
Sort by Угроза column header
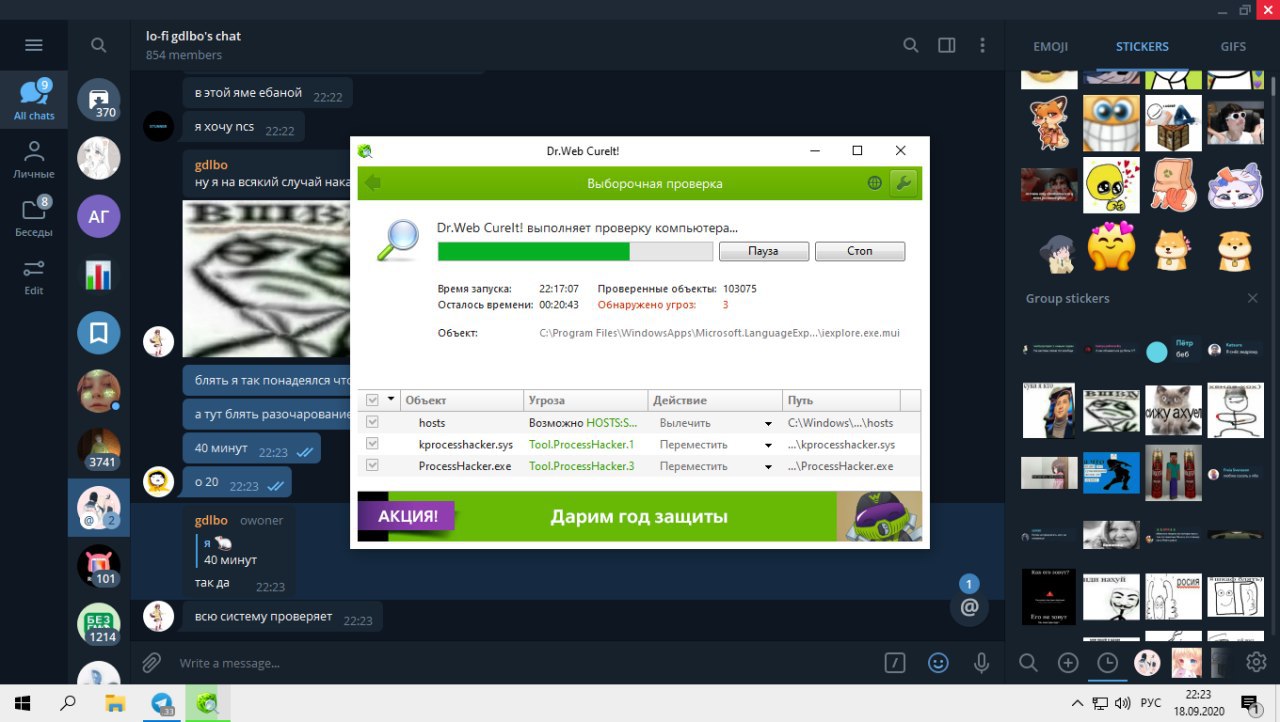point(586,400)
